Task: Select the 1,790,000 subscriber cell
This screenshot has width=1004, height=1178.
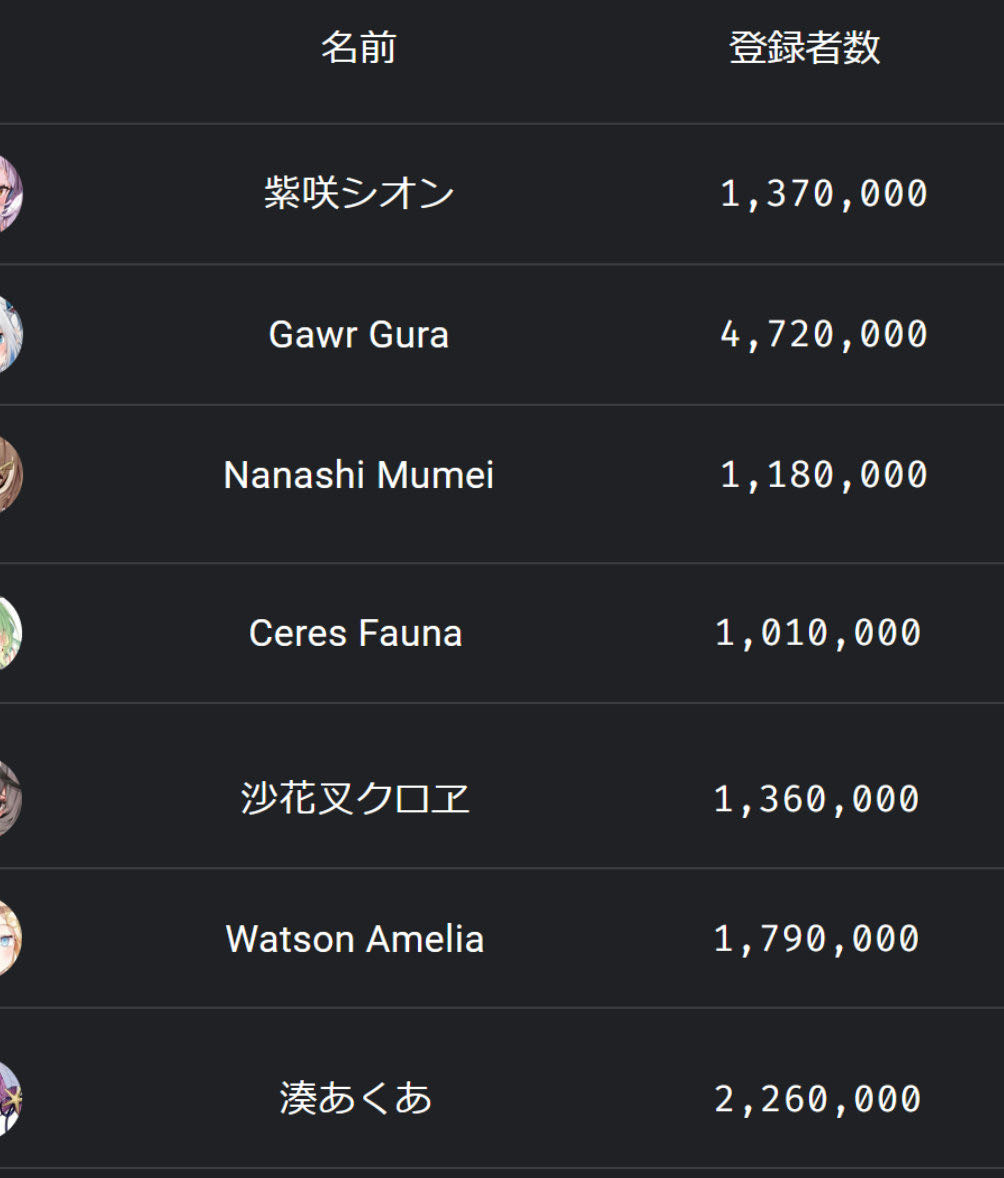Action: (x=816, y=939)
